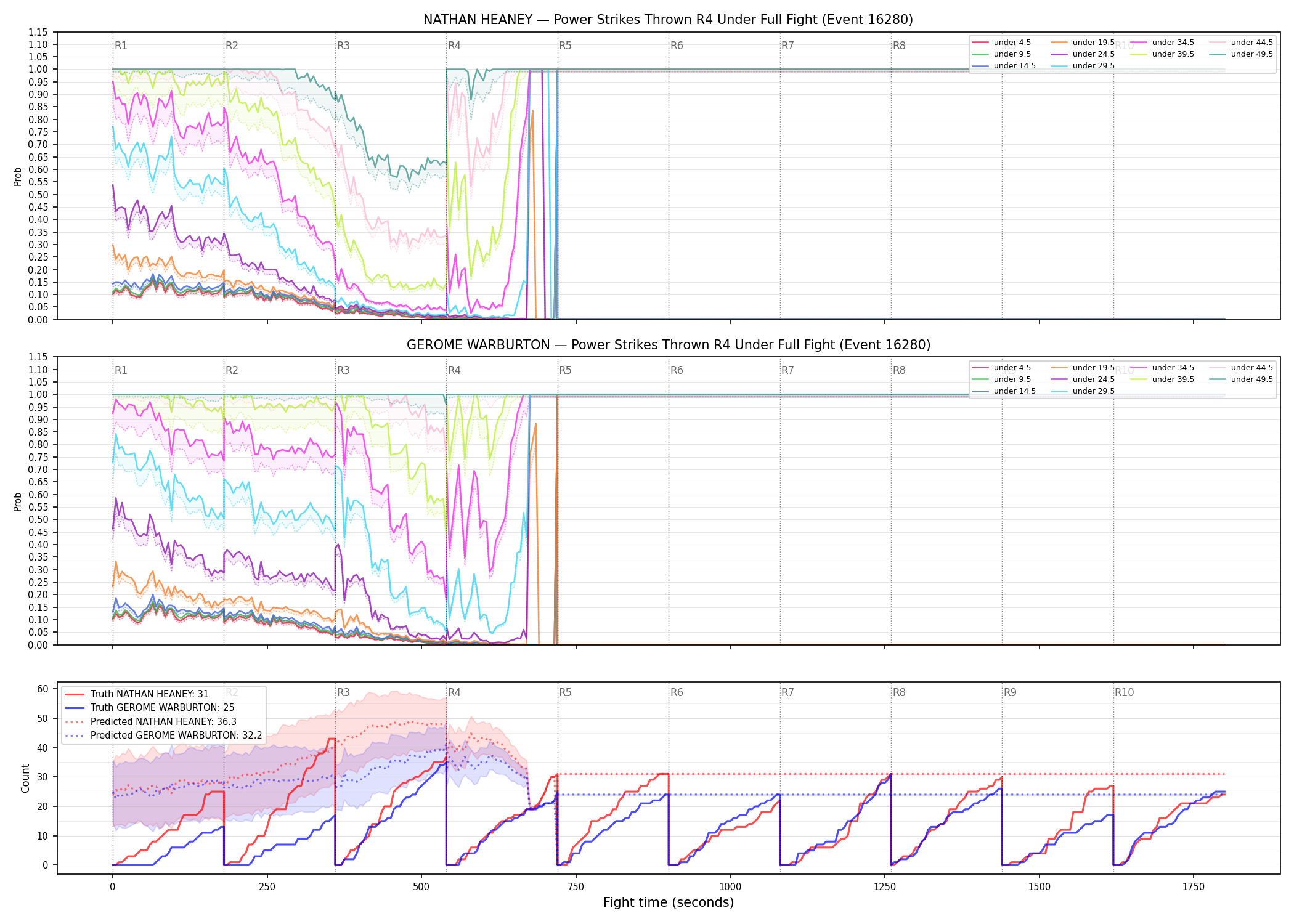Viewport: 1294px width, 924px height.
Task: Select 'under 49.5' legend entry in top chart
Action: pyautogui.click(x=1241, y=54)
